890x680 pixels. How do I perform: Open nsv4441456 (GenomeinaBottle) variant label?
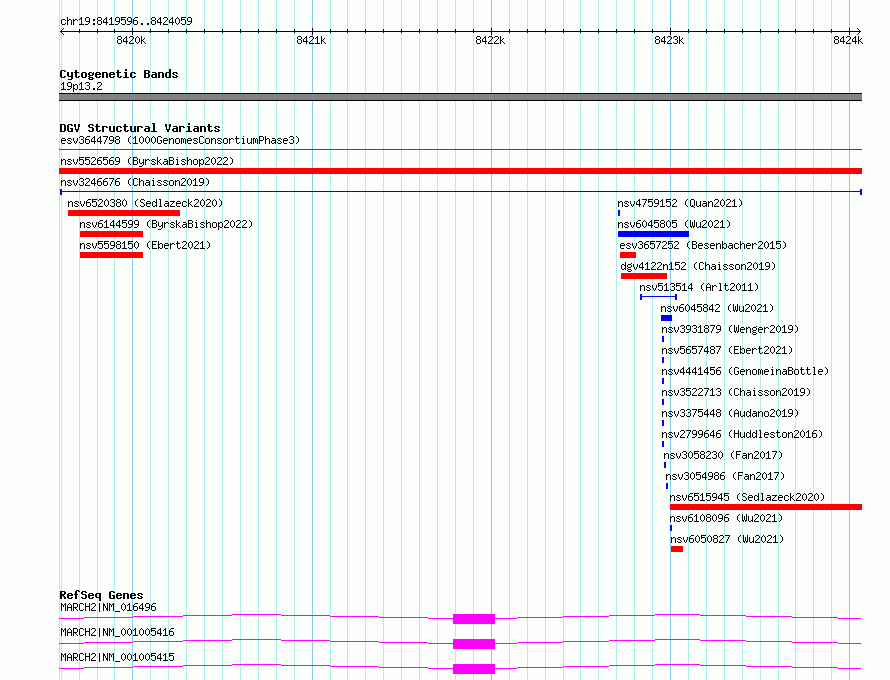tap(745, 371)
